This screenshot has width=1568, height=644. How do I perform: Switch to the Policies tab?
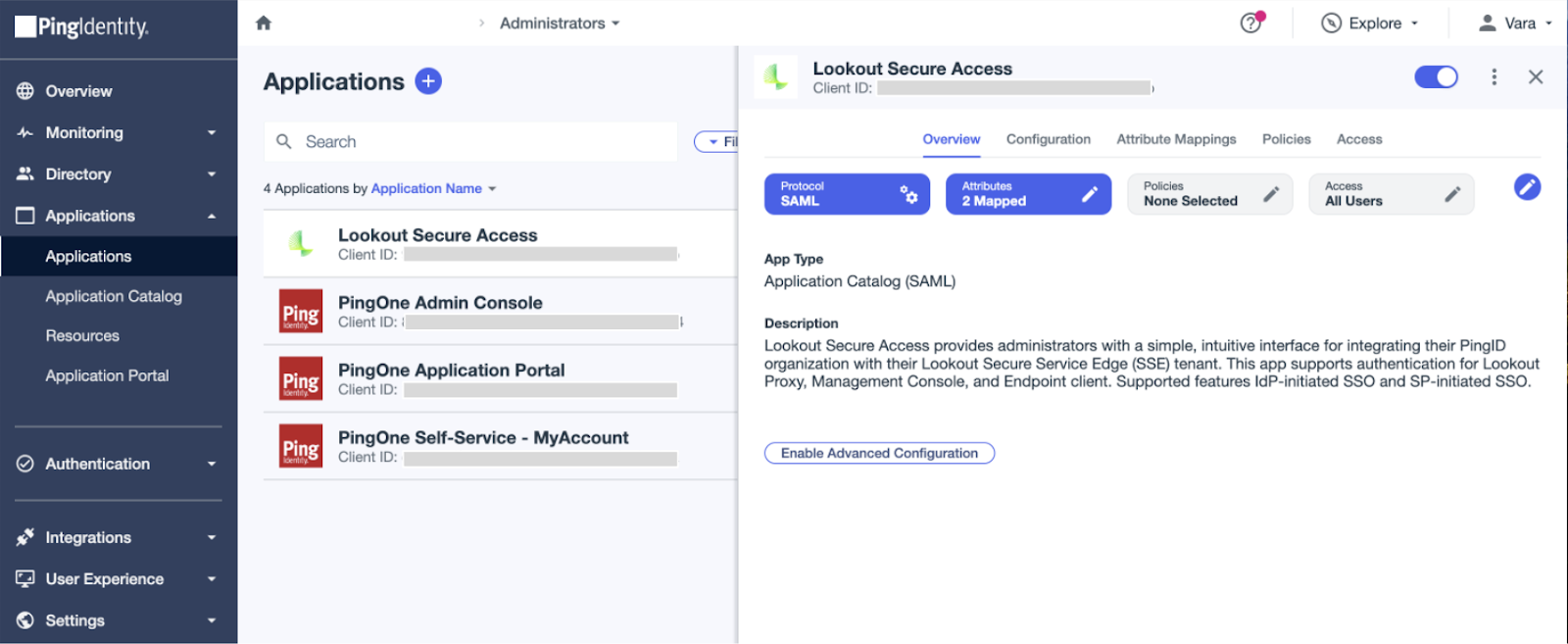[x=1286, y=139]
